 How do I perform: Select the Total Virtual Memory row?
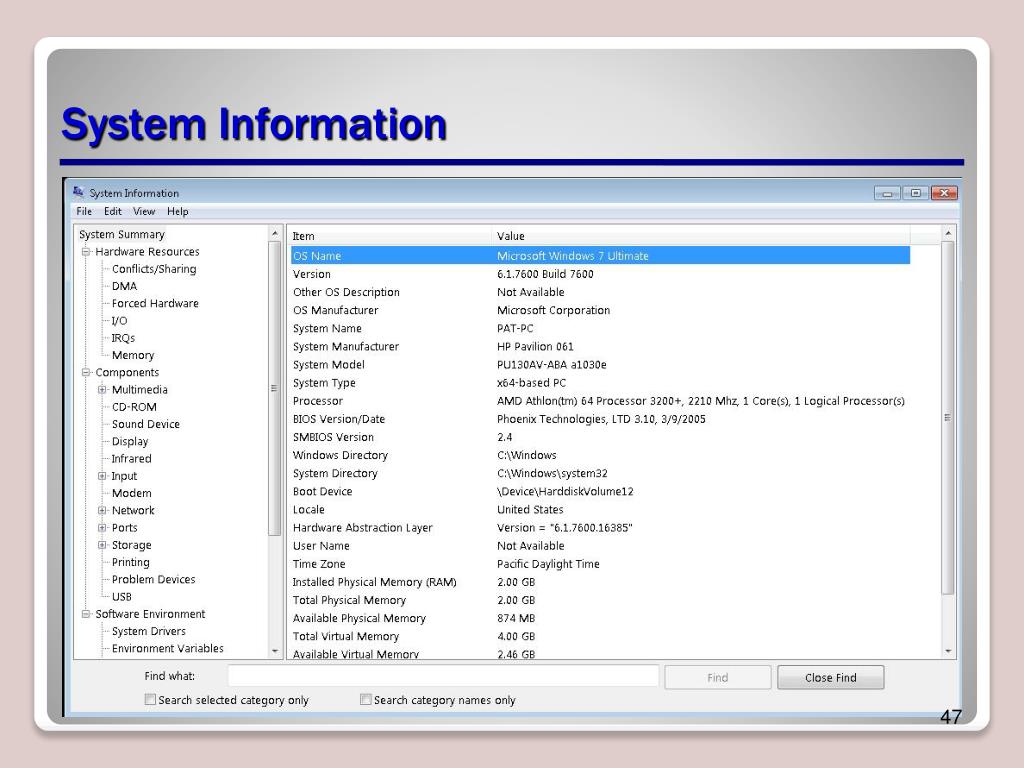600,637
